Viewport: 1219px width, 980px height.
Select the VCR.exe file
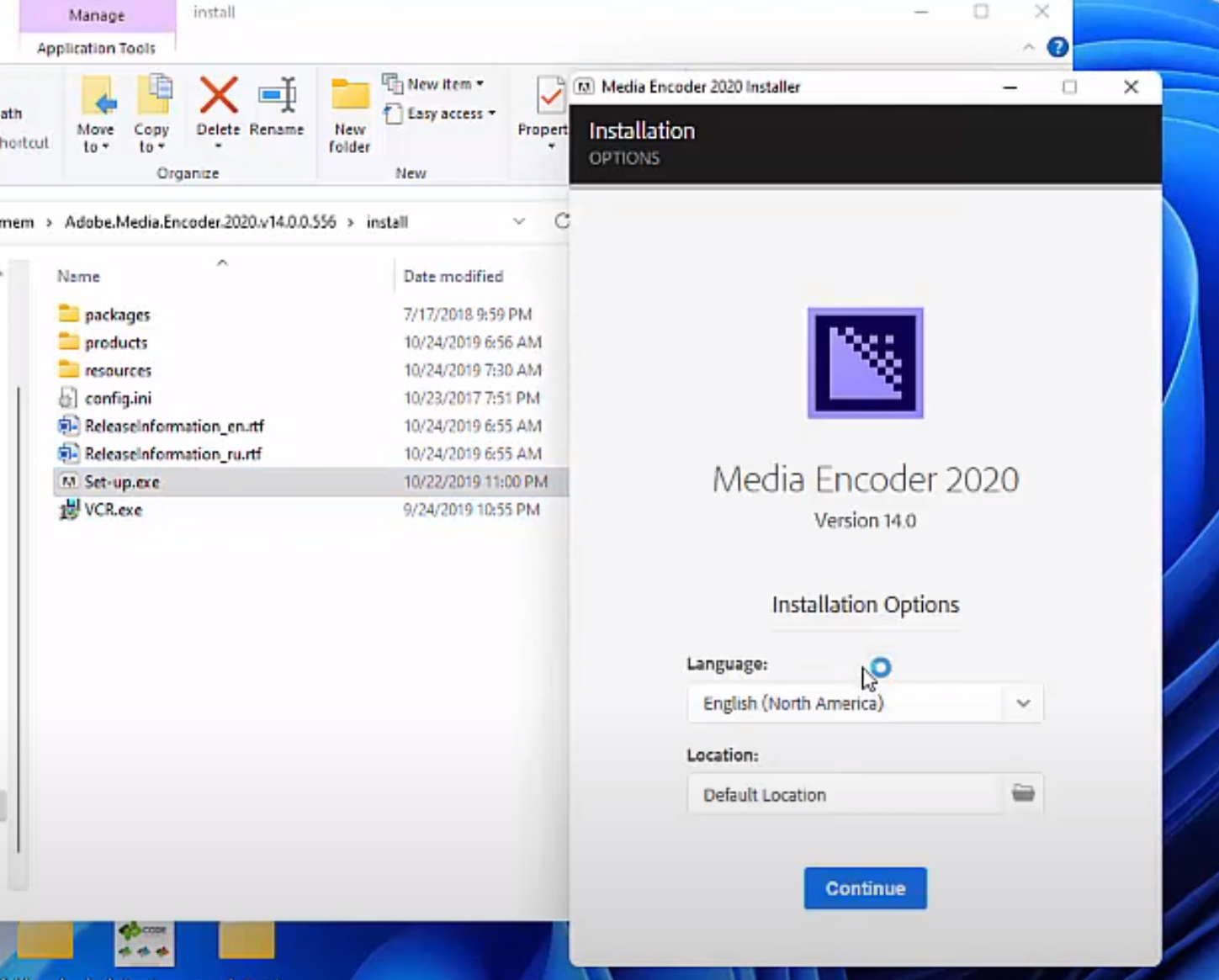pos(113,510)
